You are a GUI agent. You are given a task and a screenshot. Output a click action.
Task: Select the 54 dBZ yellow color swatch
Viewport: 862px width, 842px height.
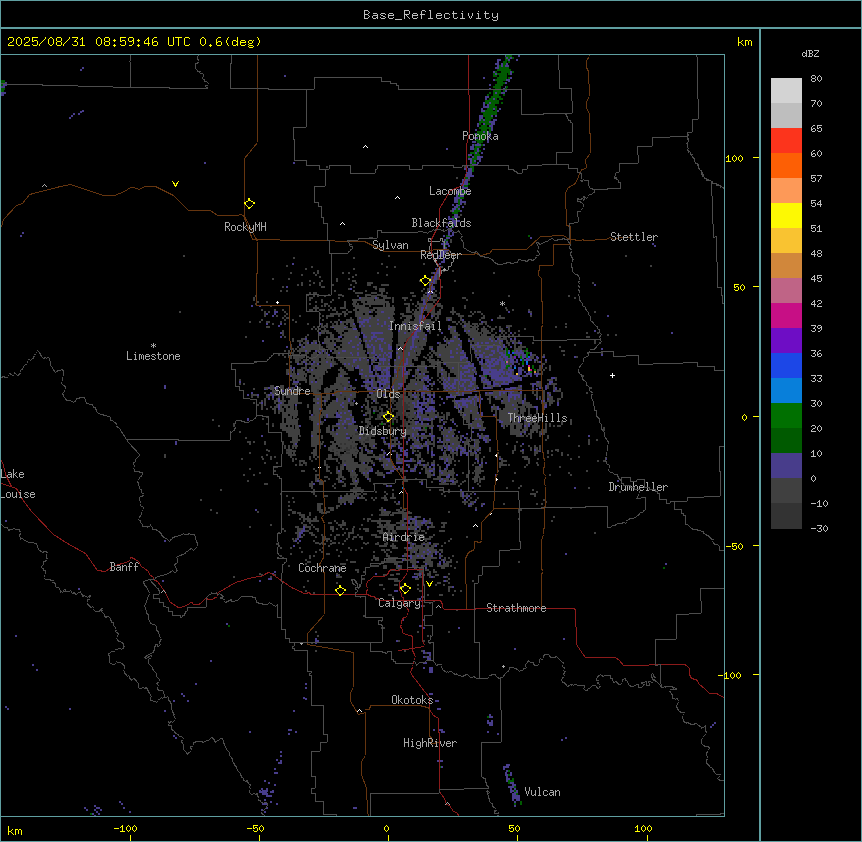tap(786, 215)
